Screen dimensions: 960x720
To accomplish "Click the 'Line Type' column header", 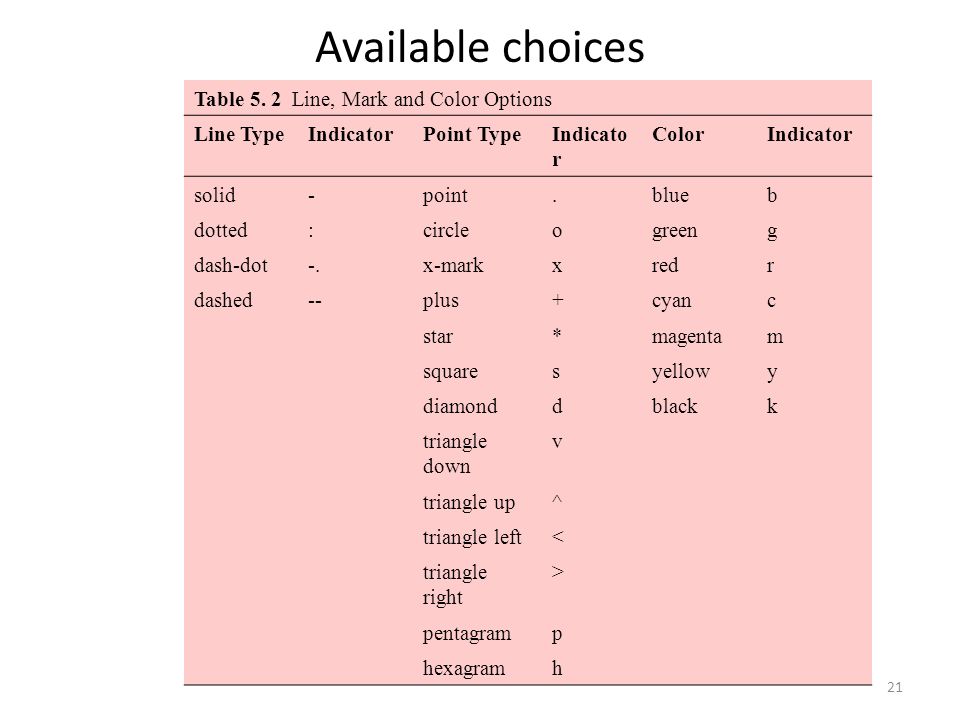I will coord(239,135).
